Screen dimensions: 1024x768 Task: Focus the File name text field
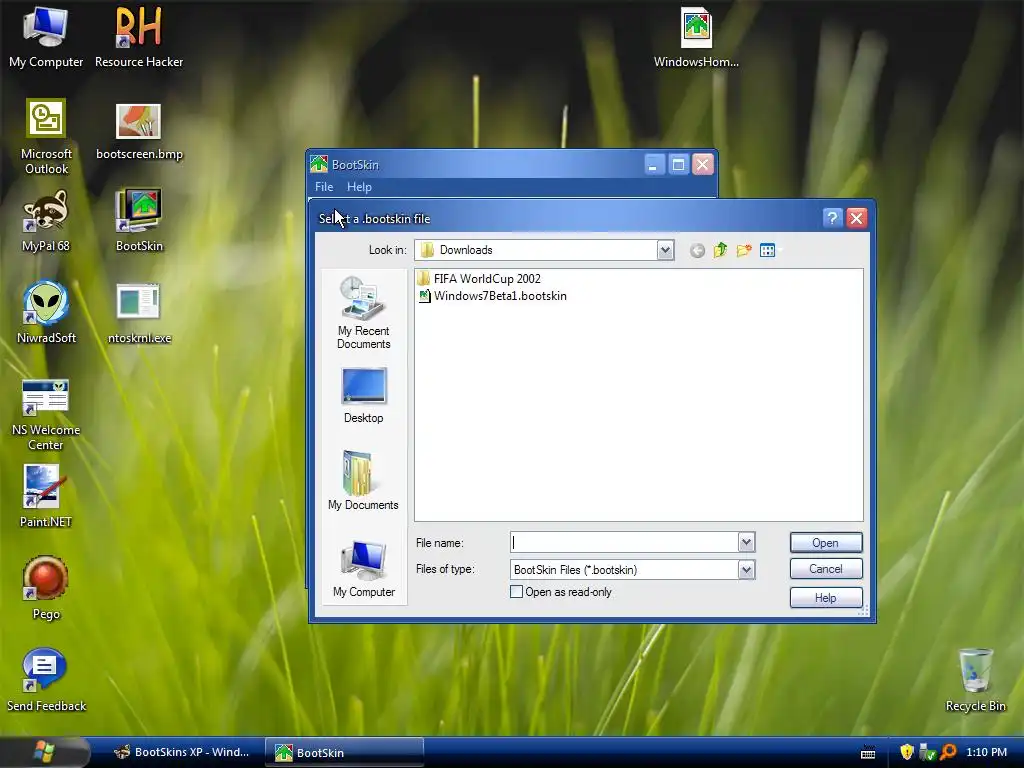(x=624, y=542)
